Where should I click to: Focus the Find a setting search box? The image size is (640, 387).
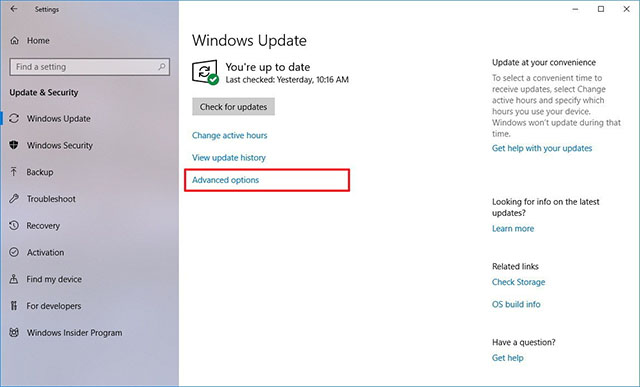(x=89, y=67)
